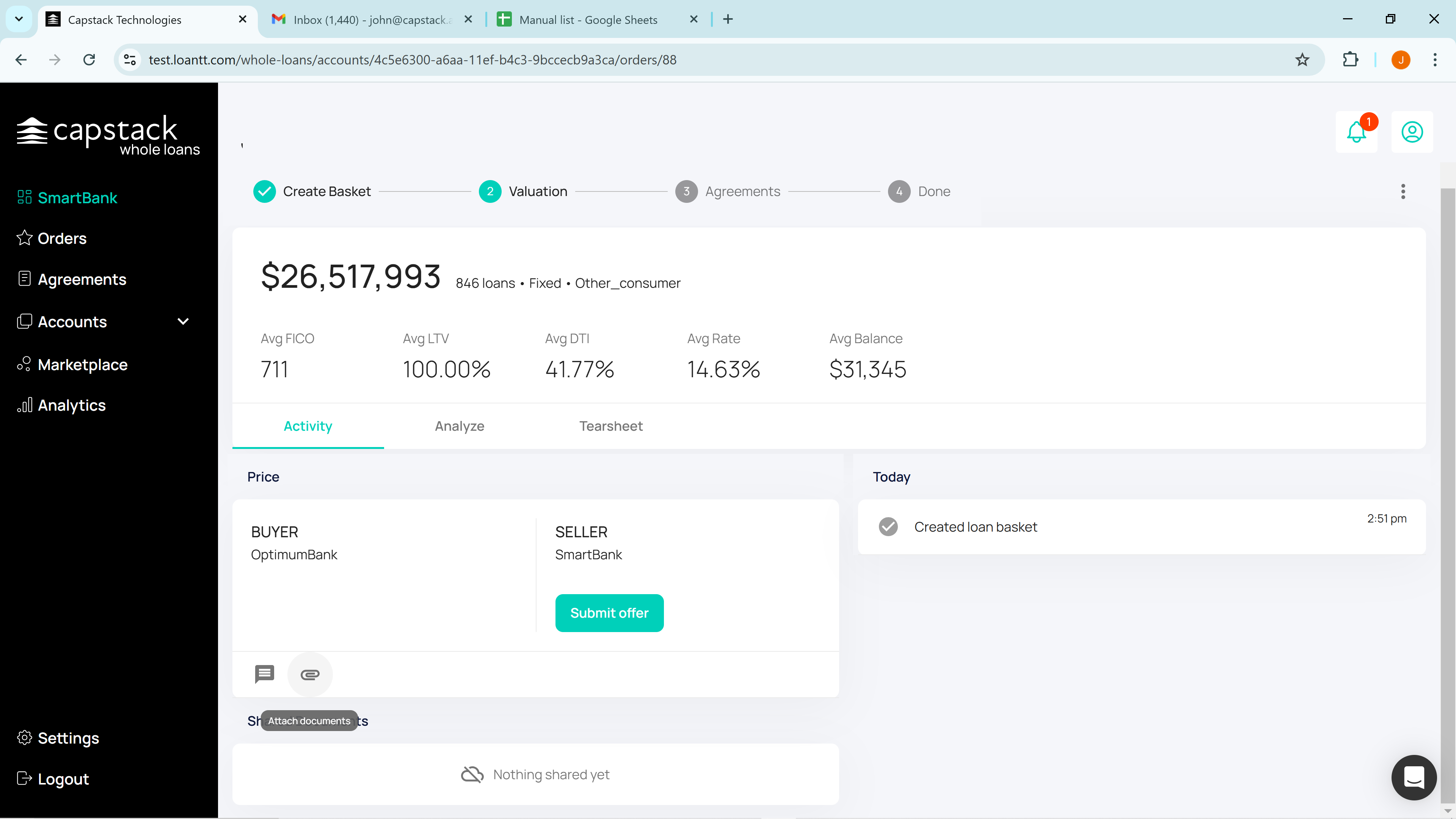Click site information icon in address bar

pyautogui.click(x=130, y=60)
